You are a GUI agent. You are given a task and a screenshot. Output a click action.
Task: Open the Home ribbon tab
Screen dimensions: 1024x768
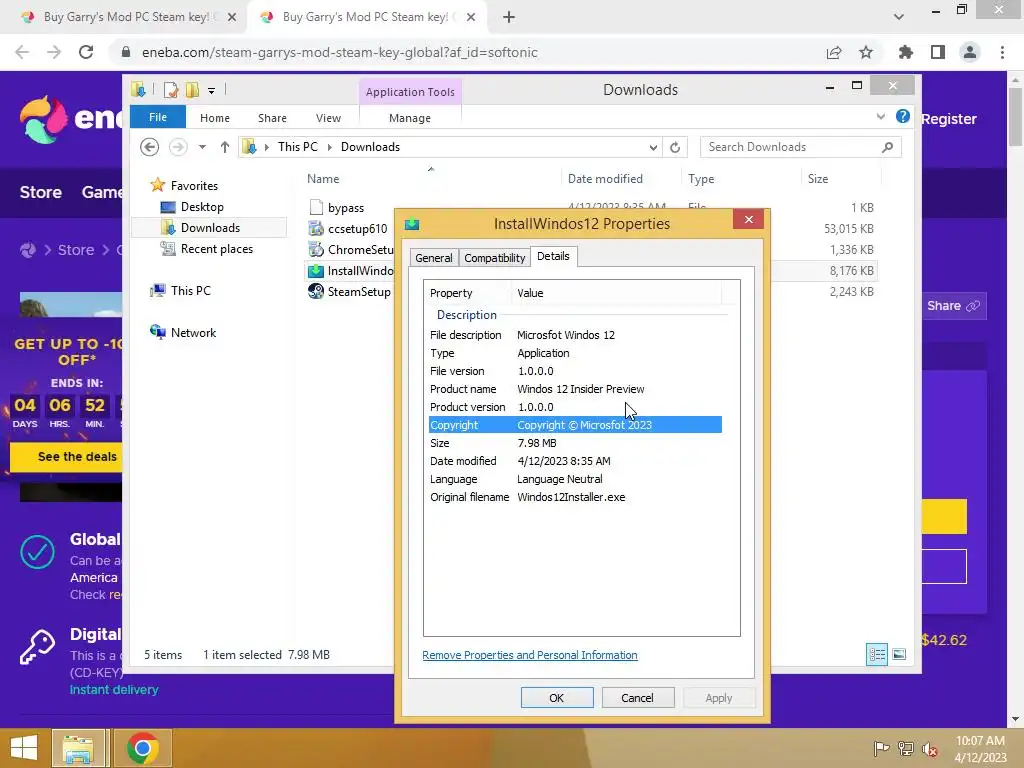[215, 118]
